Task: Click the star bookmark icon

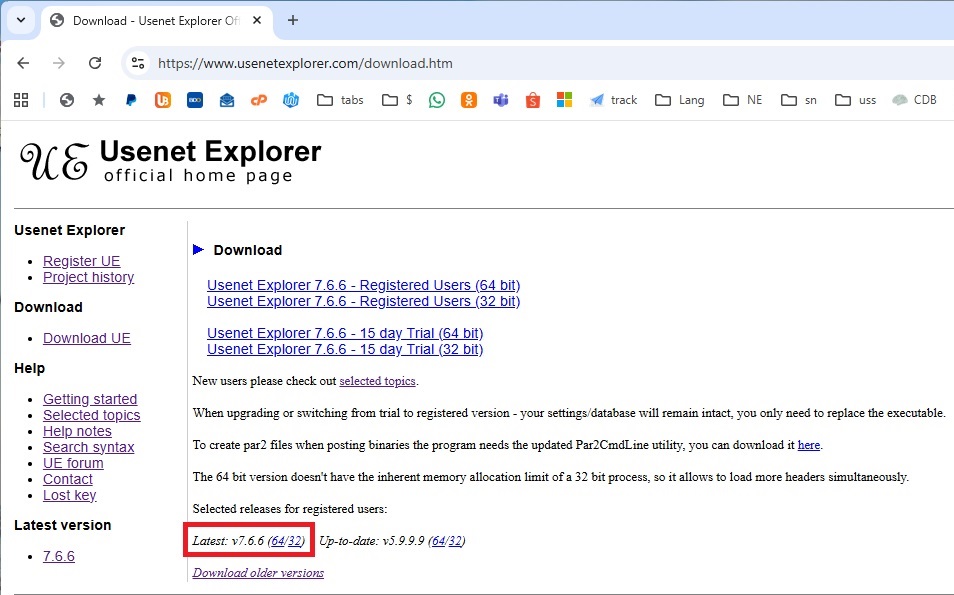Action: tap(99, 100)
